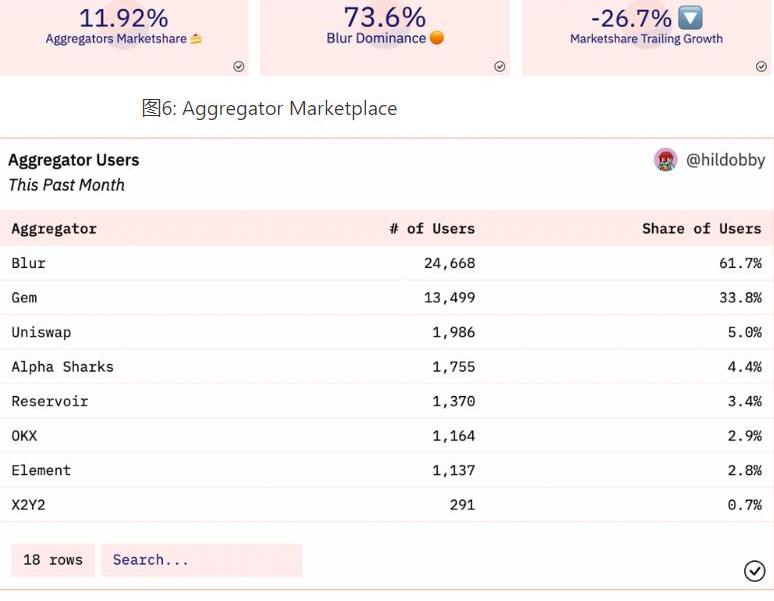The height and width of the screenshot is (601, 774).
Task: Click the 73.6% Blur Dominance value
Action: [x=384, y=17]
